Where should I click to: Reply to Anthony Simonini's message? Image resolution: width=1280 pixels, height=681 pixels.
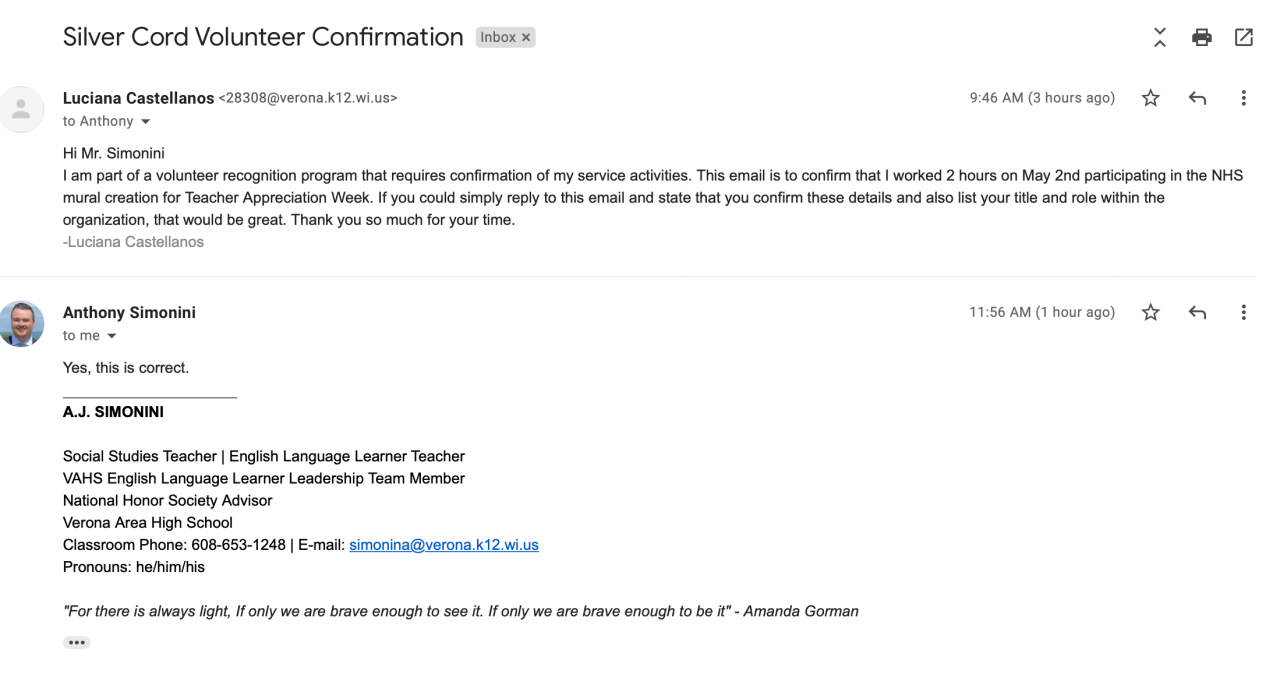click(1197, 313)
